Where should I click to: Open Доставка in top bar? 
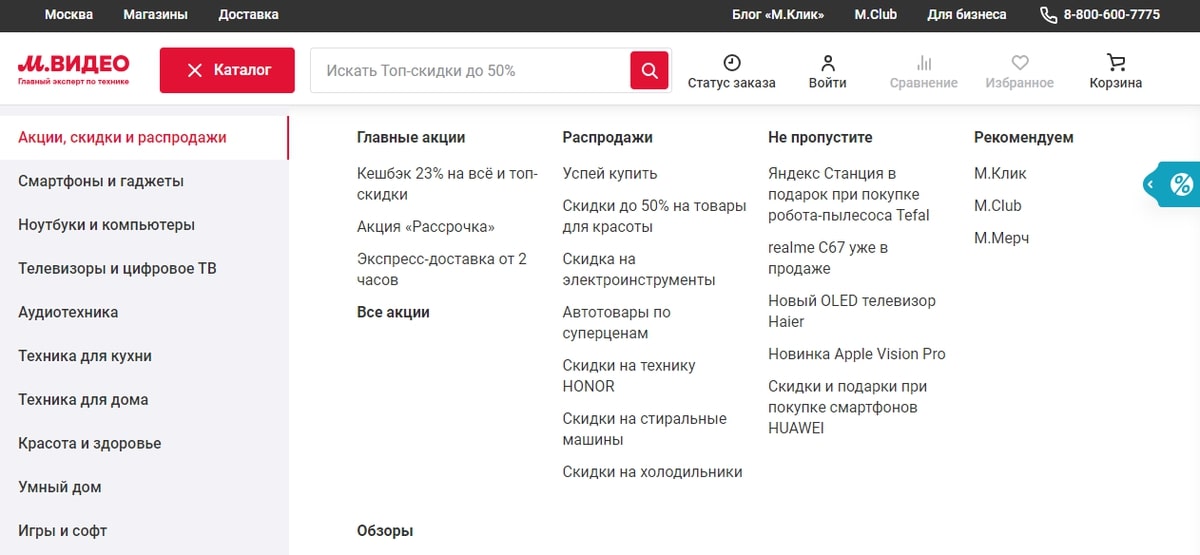(x=249, y=15)
